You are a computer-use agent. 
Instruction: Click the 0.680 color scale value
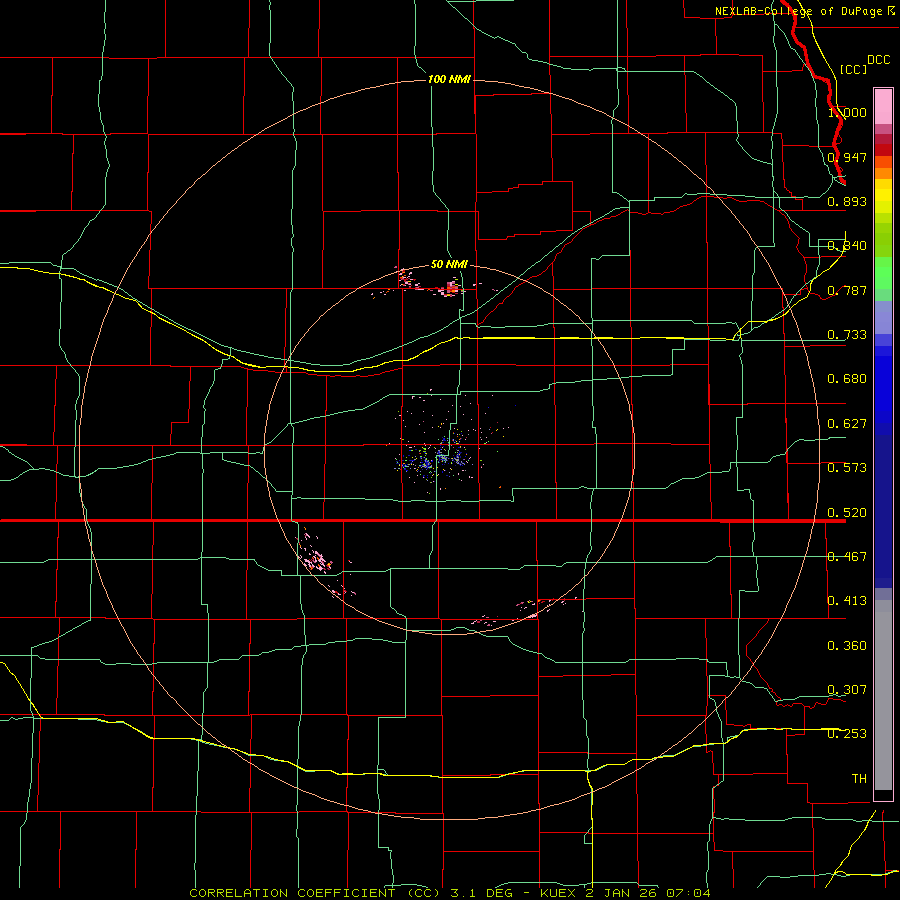click(847, 379)
